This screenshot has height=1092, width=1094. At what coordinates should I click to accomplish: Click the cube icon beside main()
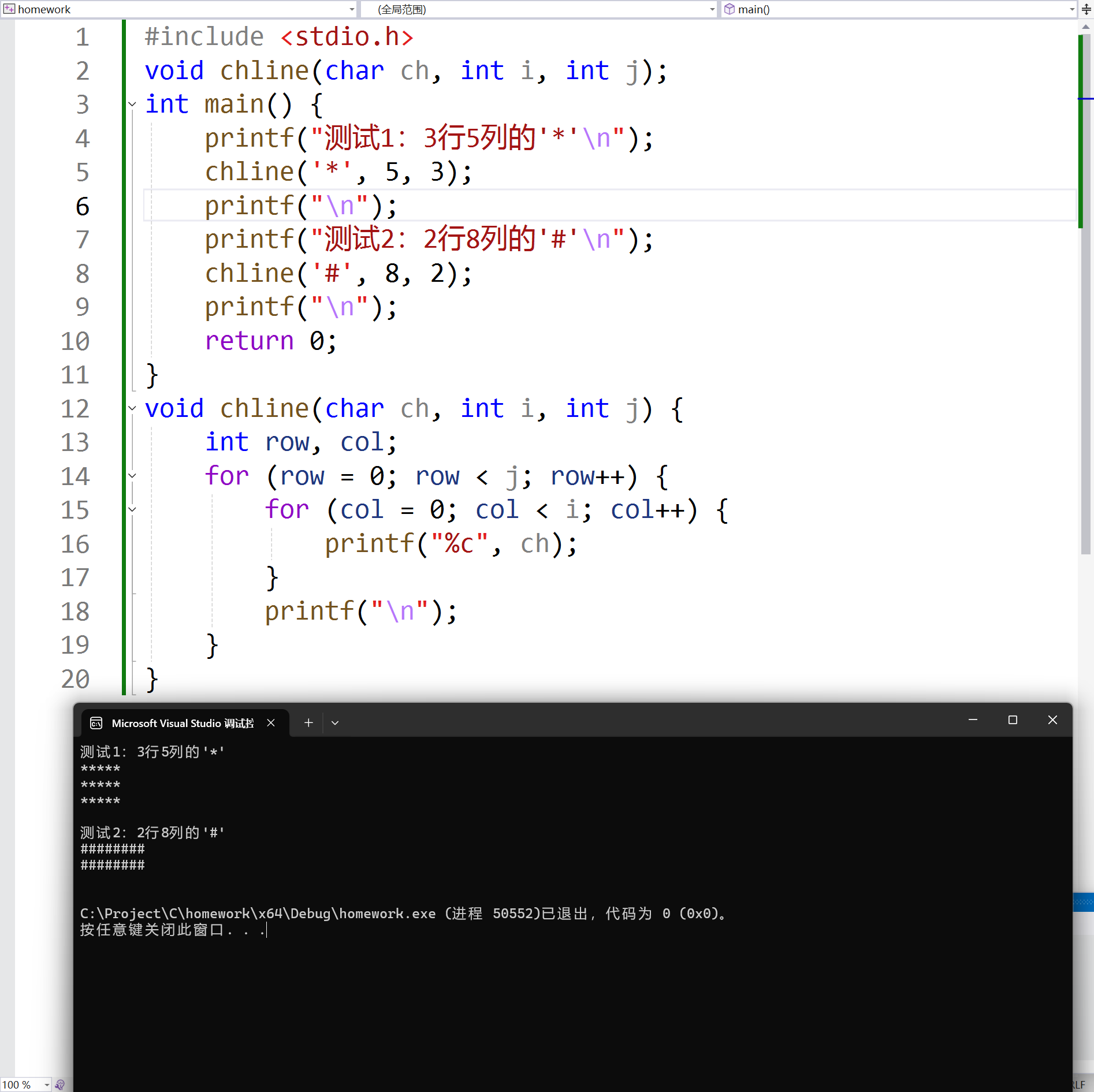730,9
